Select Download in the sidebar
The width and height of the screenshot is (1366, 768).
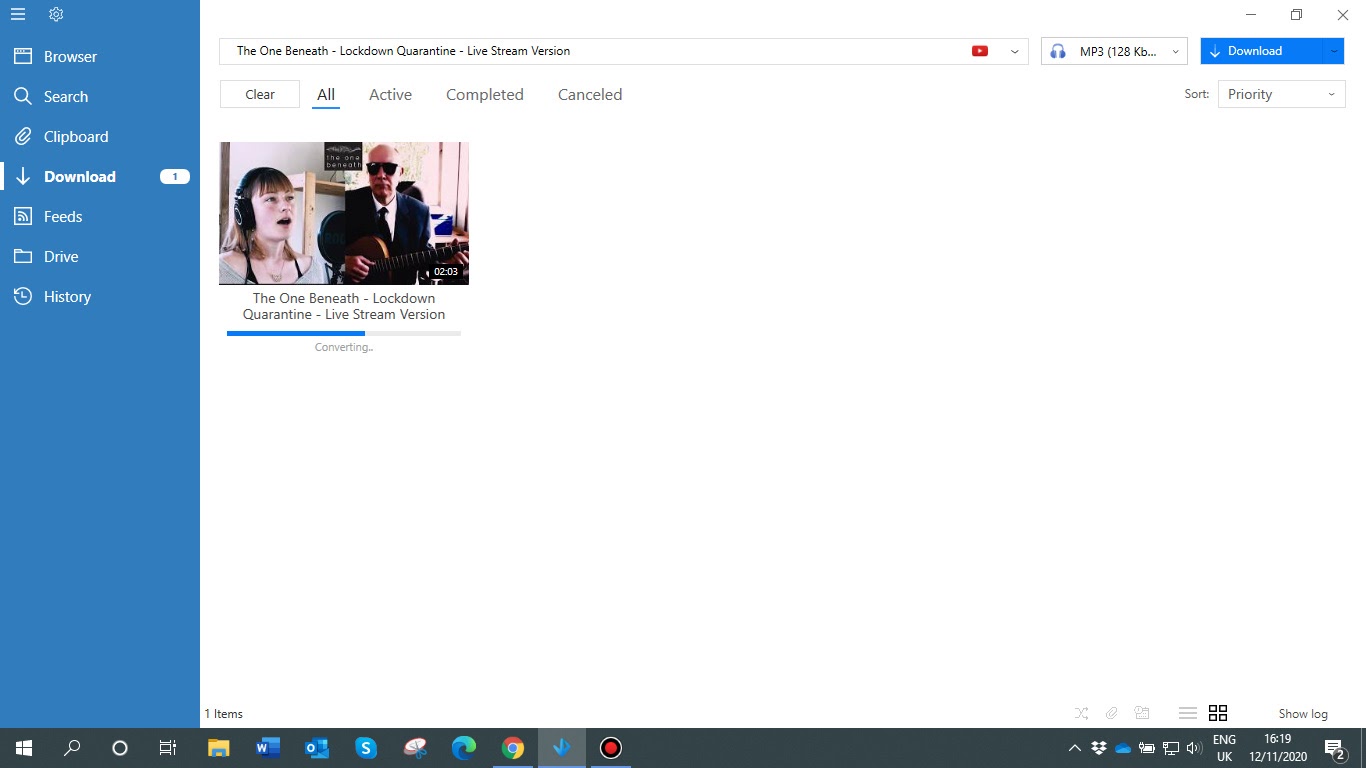pyautogui.click(x=100, y=177)
